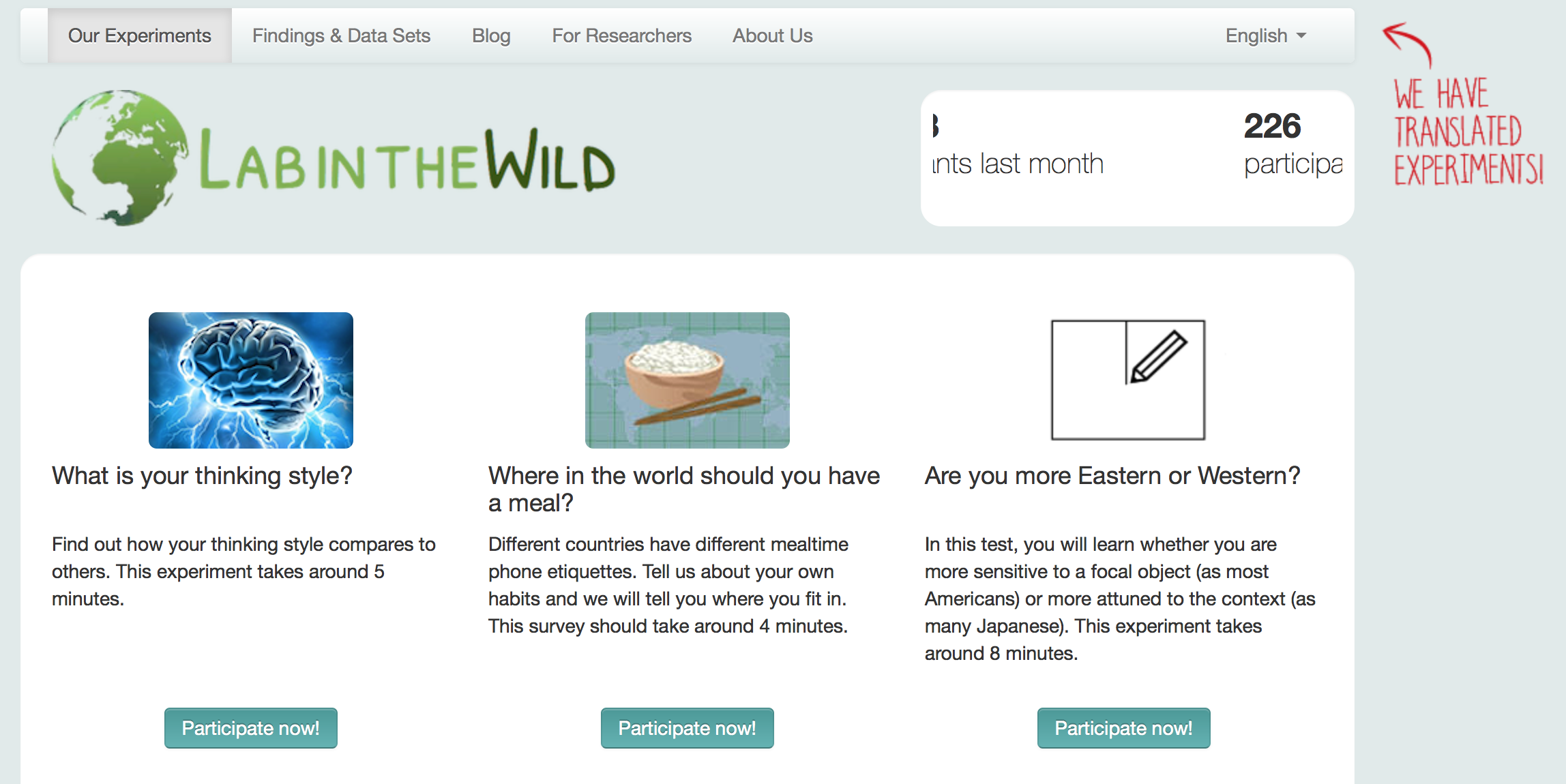Click the brain lightning thumbnail image
This screenshot has height=784, width=1566.
pos(251,380)
